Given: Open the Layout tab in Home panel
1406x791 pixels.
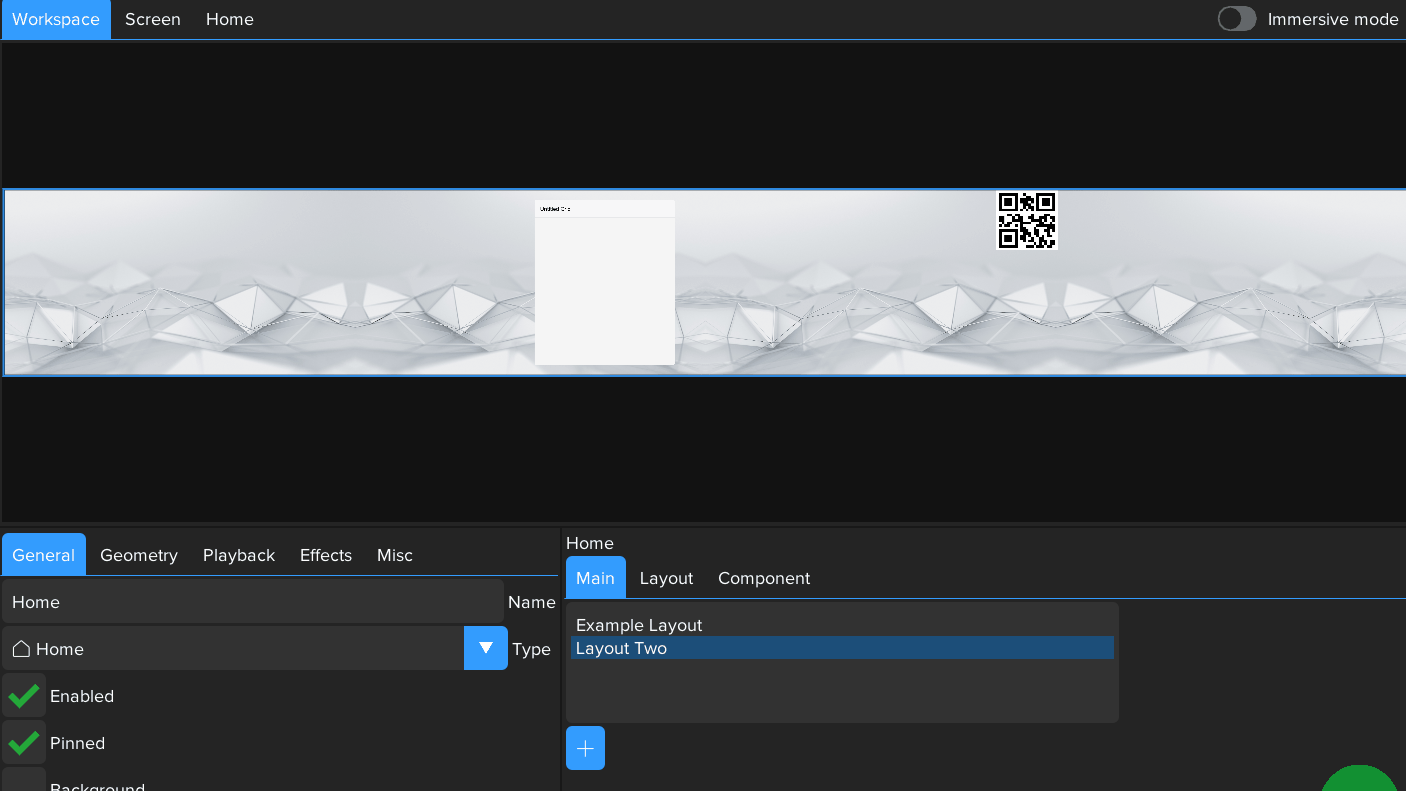Looking at the screenshot, I should click(666, 578).
